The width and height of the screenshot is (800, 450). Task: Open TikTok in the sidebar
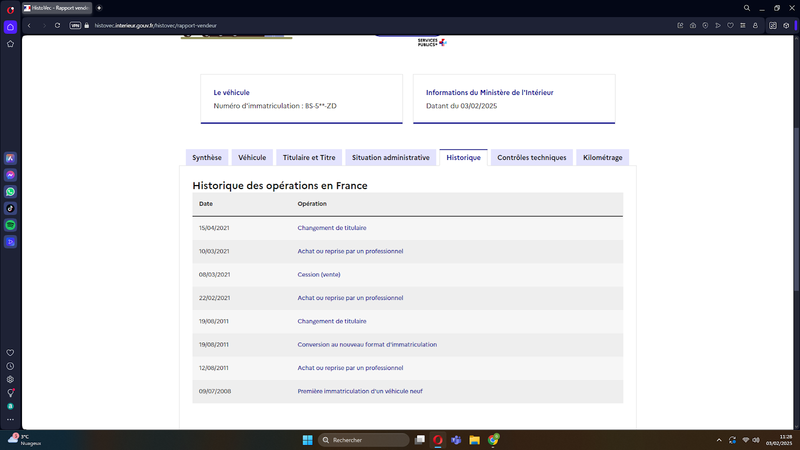click(x=10, y=208)
